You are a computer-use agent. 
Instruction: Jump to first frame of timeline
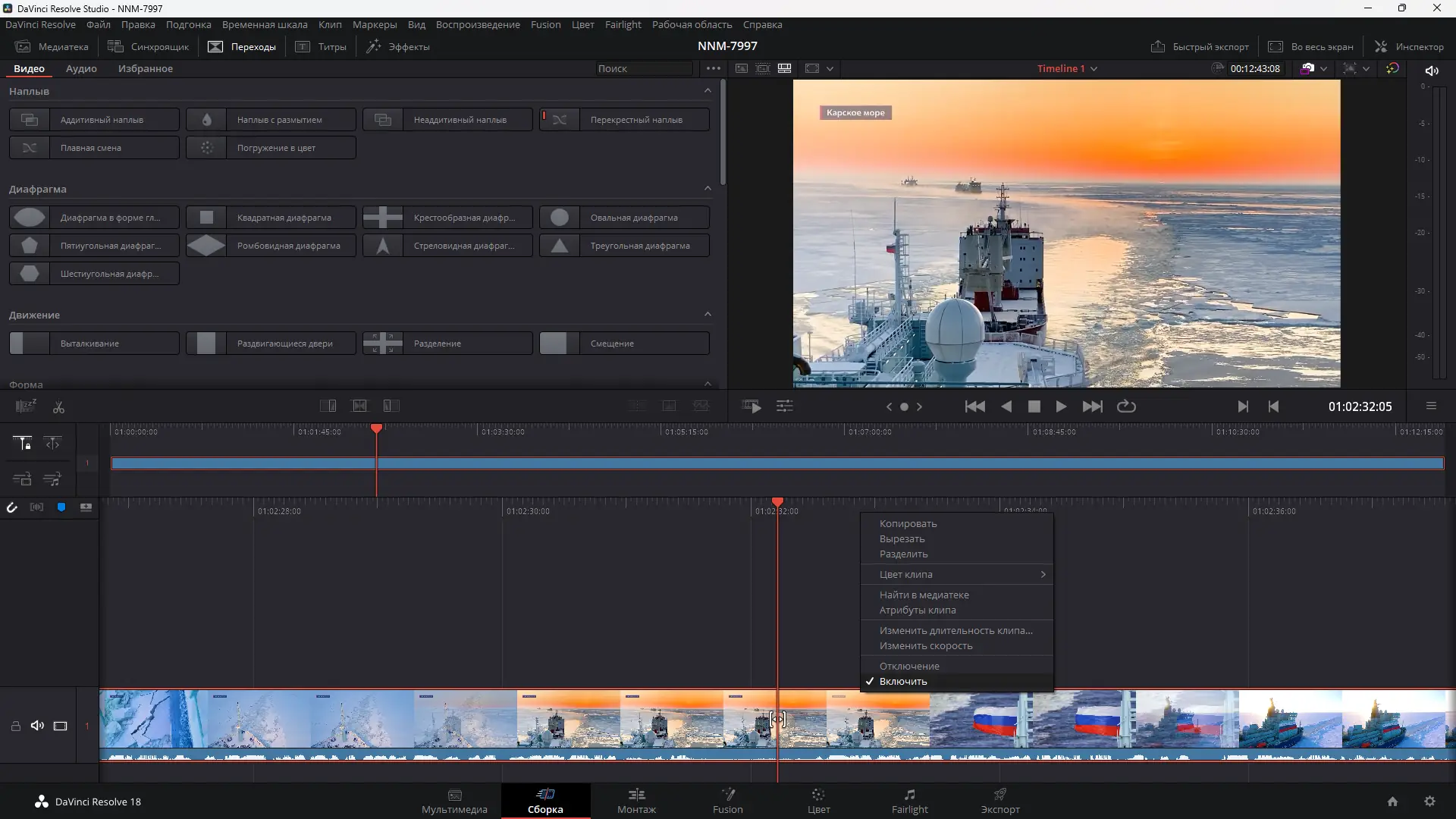pyautogui.click(x=974, y=406)
